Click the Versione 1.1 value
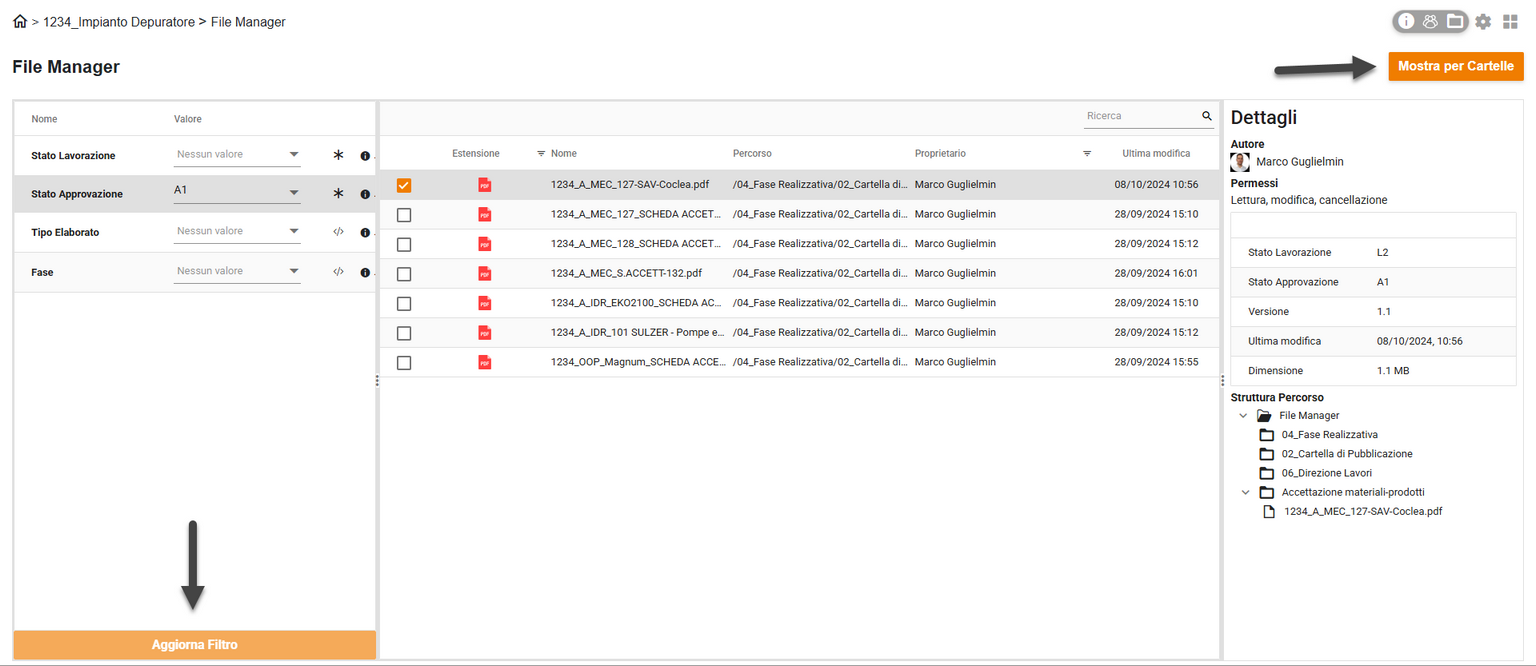The image size is (1536, 666). tap(1383, 312)
